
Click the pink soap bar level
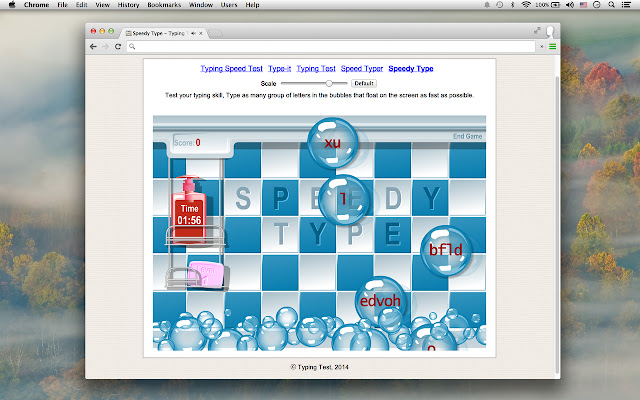pos(206,274)
